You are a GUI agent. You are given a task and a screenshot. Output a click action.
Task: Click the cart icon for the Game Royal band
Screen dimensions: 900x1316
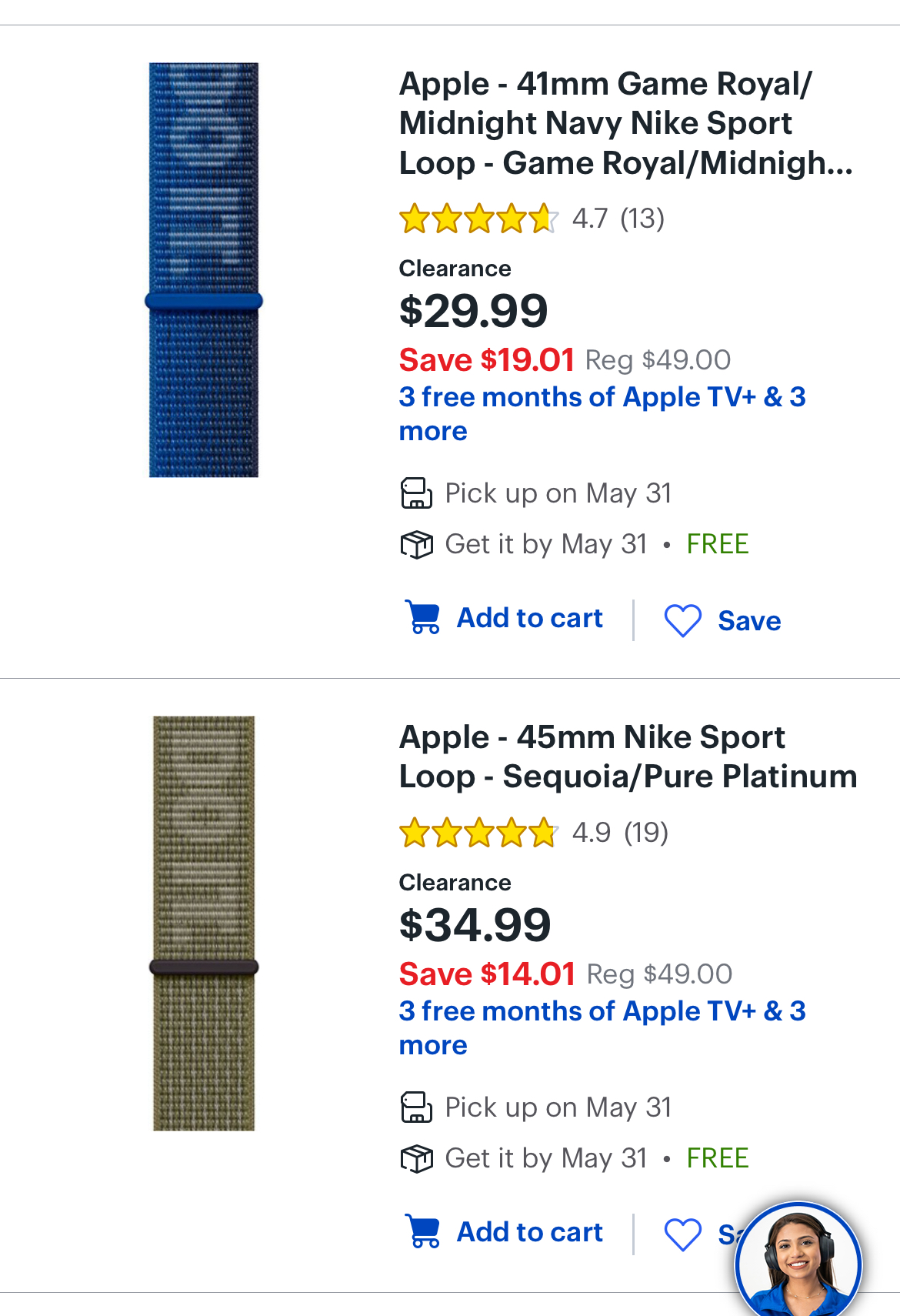[x=422, y=617]
